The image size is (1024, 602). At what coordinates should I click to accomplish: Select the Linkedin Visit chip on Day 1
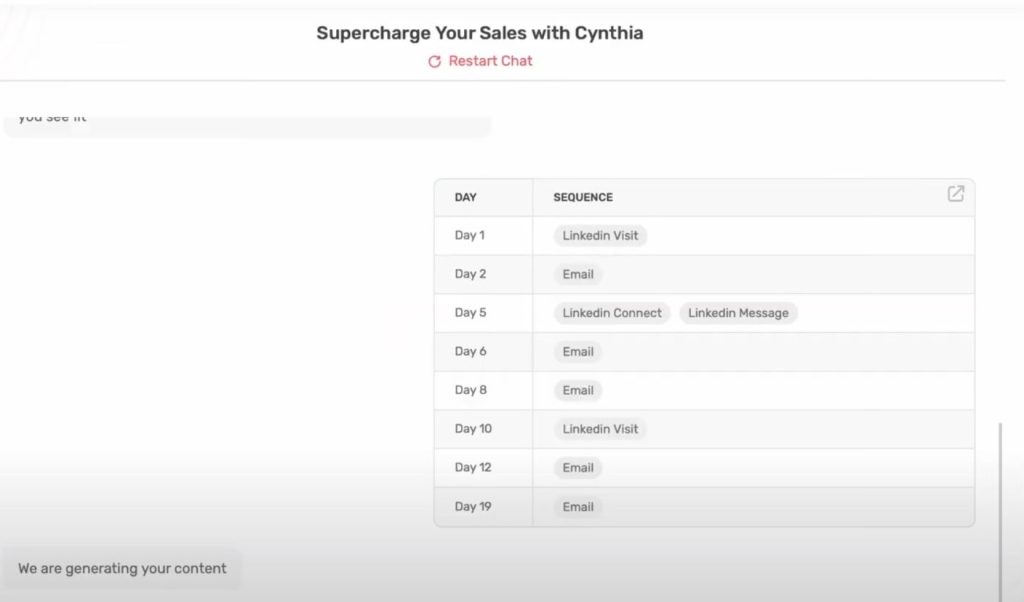pyautogui.click(x=600, y=236)
